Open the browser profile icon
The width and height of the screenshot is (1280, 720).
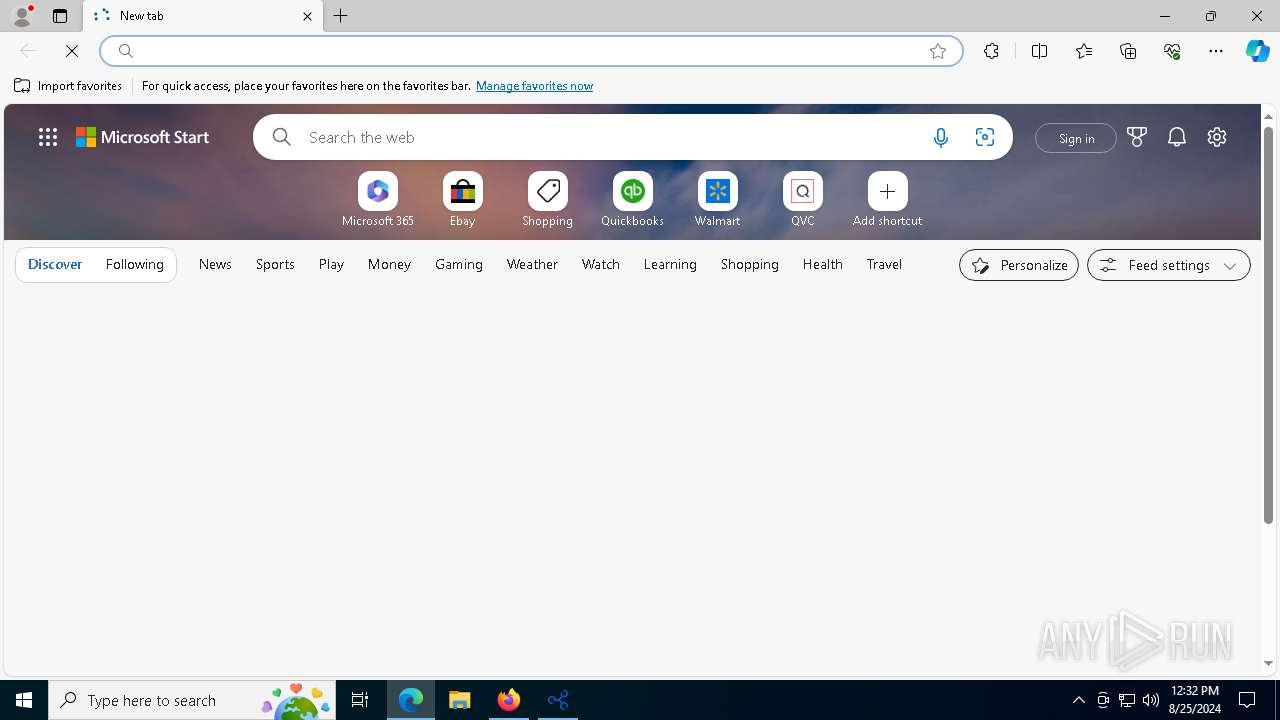(22, 16)
